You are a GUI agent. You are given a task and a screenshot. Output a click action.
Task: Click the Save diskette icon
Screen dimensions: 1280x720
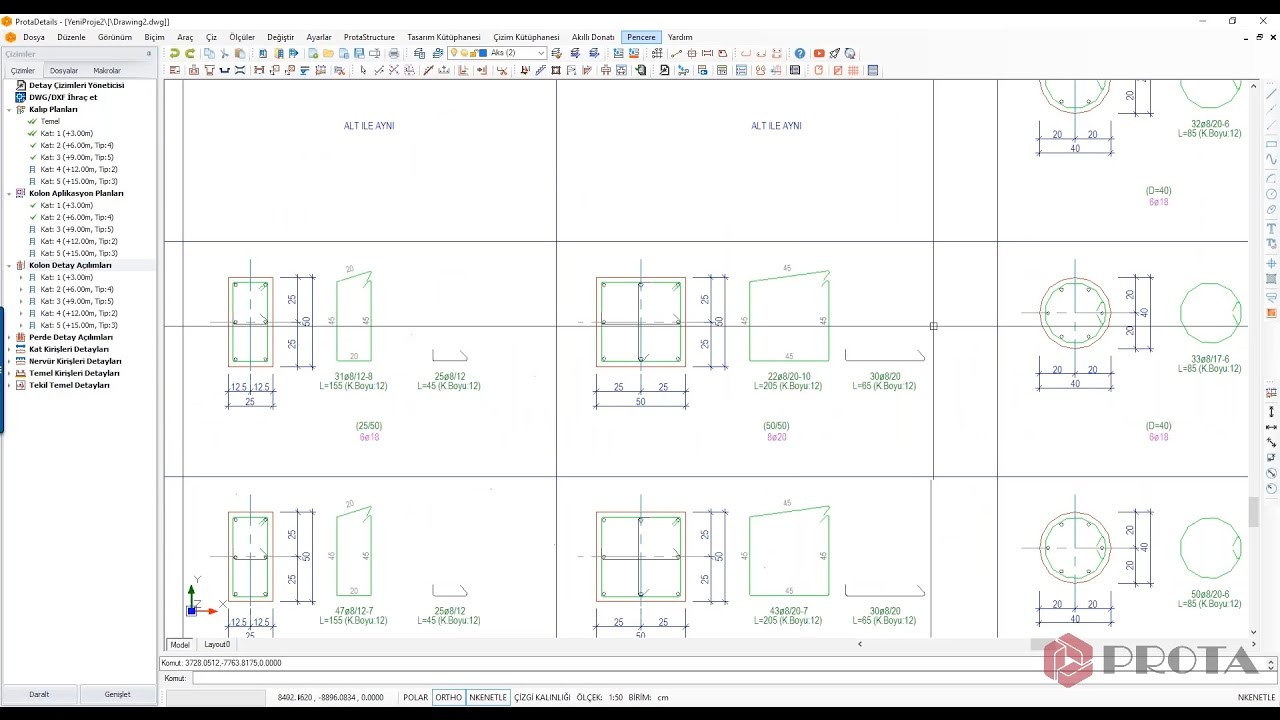[x=358, y=53]
